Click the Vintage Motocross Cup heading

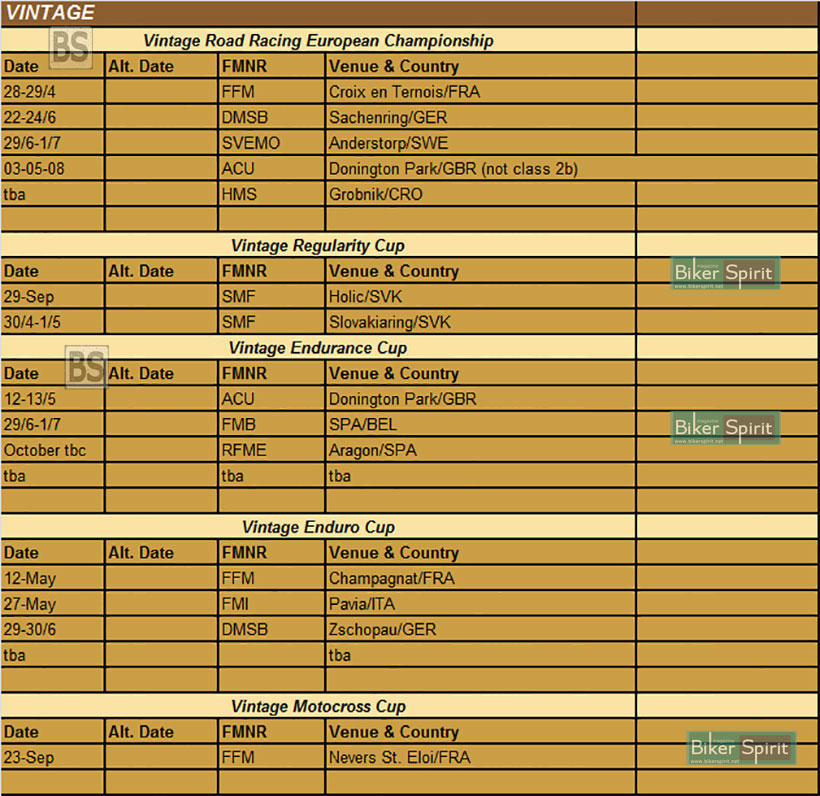[318, 706]
